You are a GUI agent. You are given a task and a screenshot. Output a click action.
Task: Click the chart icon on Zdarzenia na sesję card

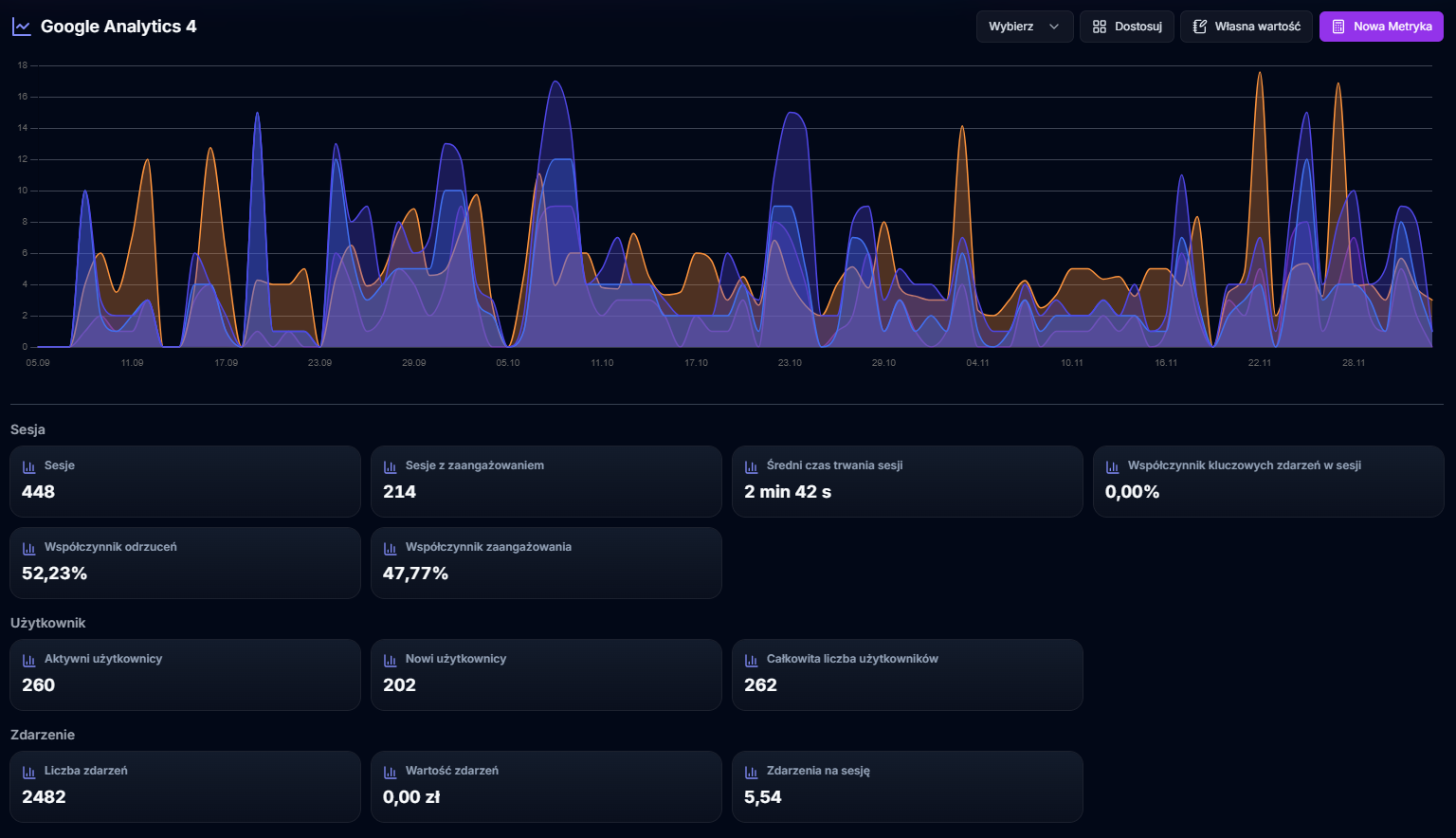coord(750,770)
